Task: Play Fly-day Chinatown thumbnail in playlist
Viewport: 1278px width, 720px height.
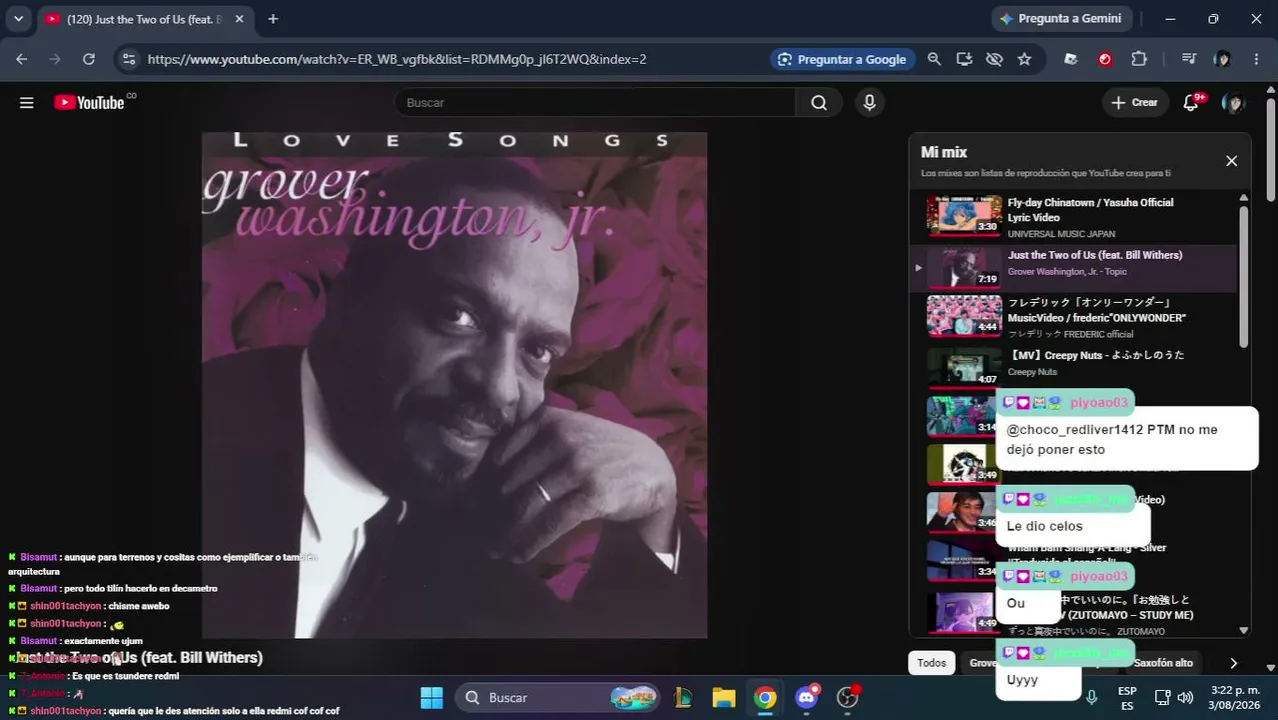Action: [x=964, y=215]
